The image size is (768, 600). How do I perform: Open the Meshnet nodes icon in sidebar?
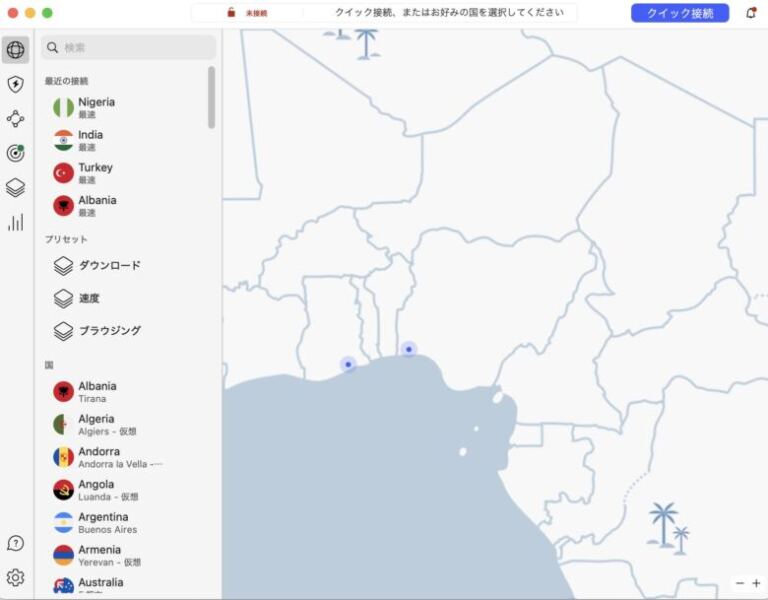pos(16,119)
